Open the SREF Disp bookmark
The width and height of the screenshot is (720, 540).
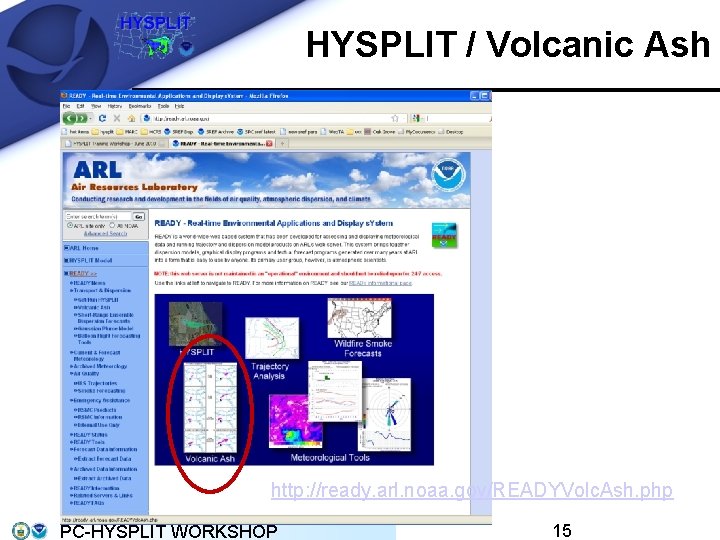pos(179,132)
